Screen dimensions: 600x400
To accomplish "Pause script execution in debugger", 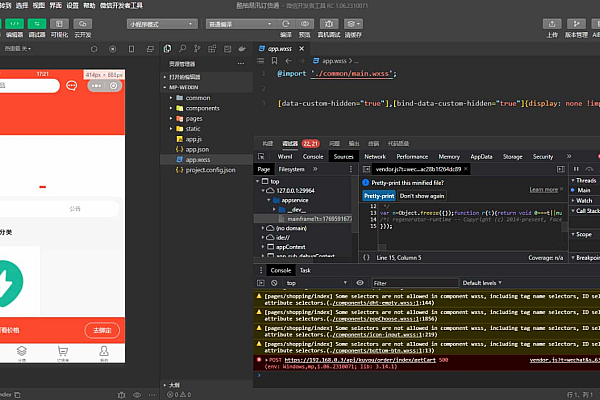I will pos(574,170).
